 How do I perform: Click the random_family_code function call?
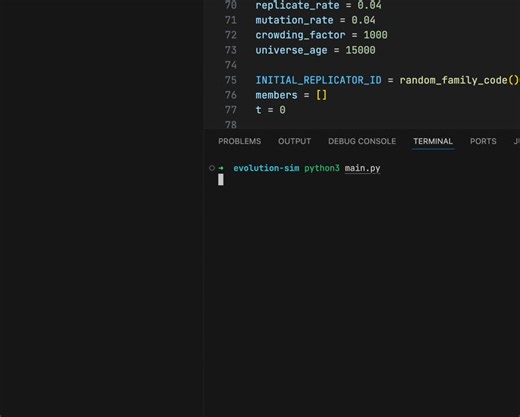tap(453, 80)
